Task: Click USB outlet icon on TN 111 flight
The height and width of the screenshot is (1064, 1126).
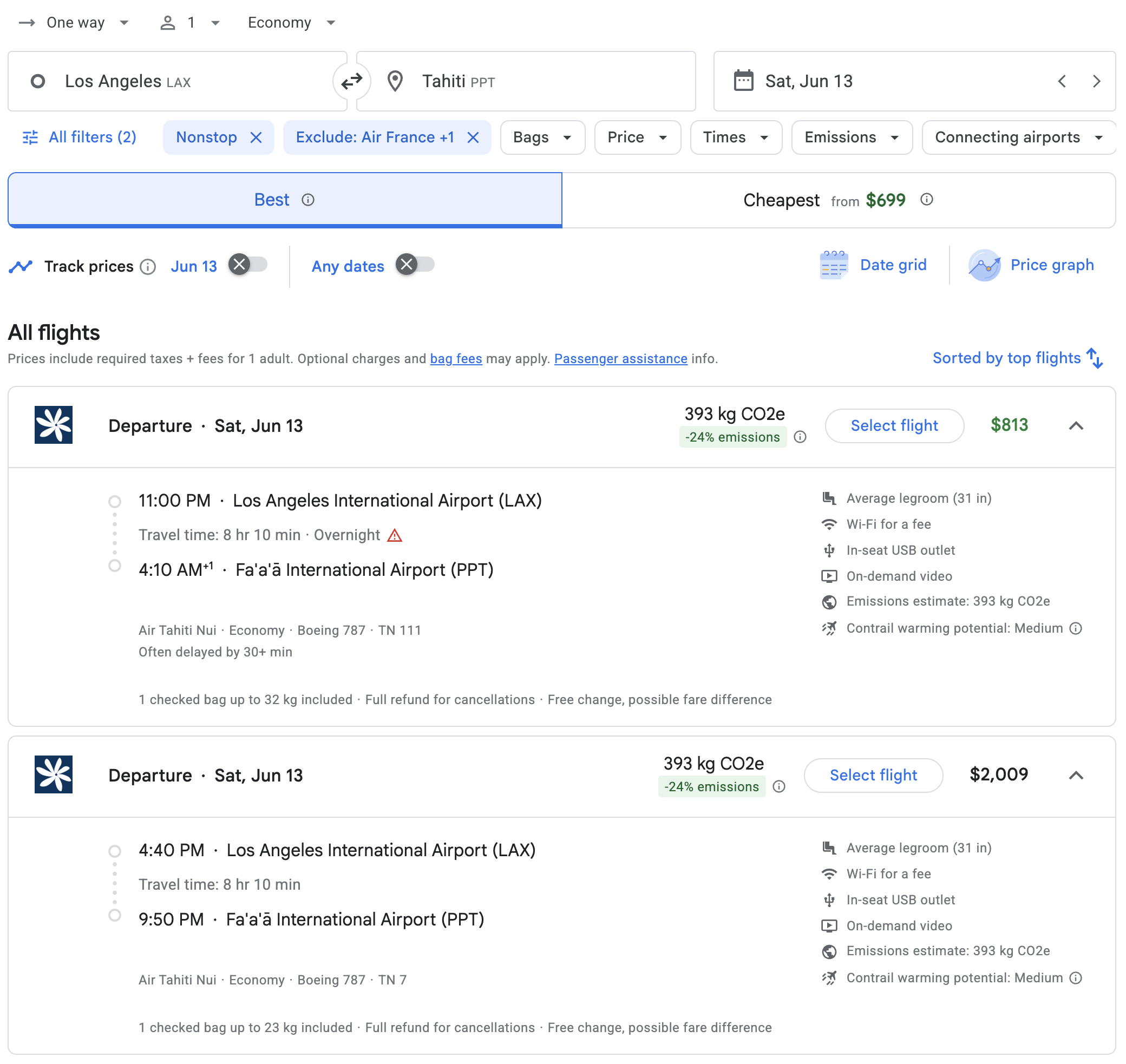Action: pyautogui.click(x=829, y=550)
